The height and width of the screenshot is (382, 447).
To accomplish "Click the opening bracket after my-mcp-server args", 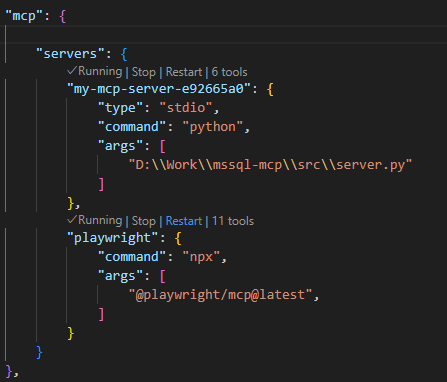I will coord(163,146).
